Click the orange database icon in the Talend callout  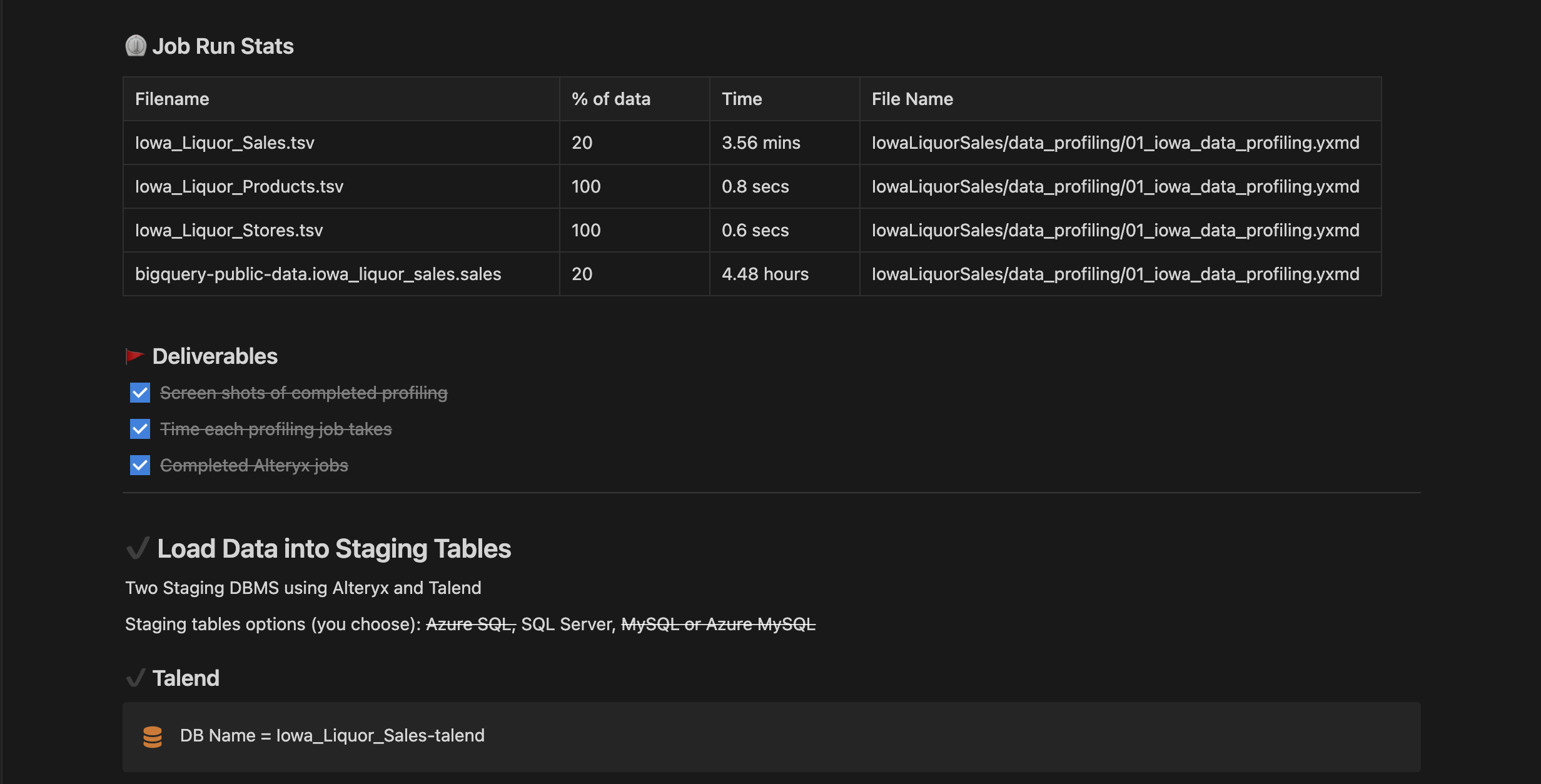(x=153, y=736)
